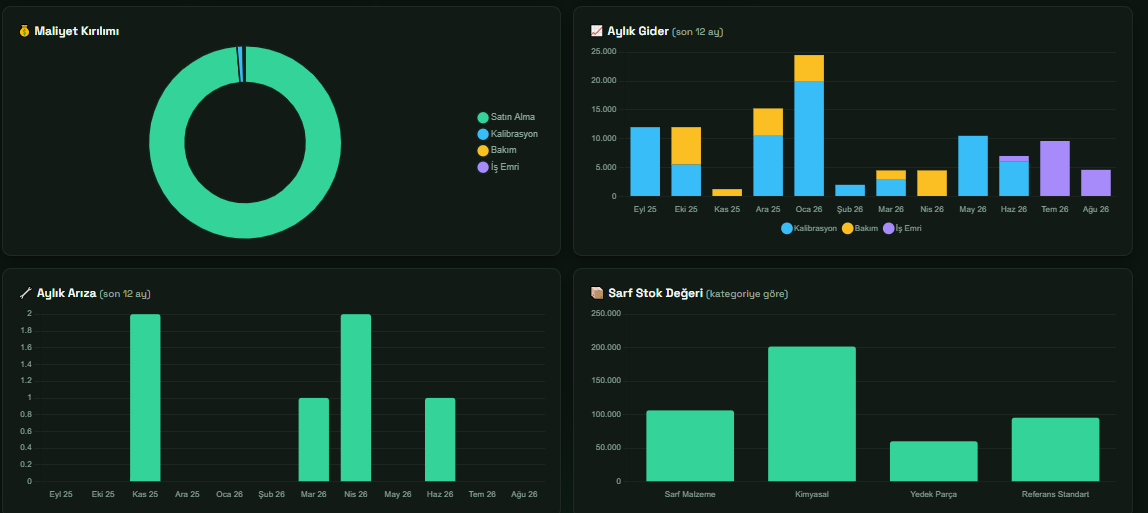This screenshot has height=513, width=1148.
Task: Click the Ara 25 yellow Bakım segment
Action: (x=768, y=122)
